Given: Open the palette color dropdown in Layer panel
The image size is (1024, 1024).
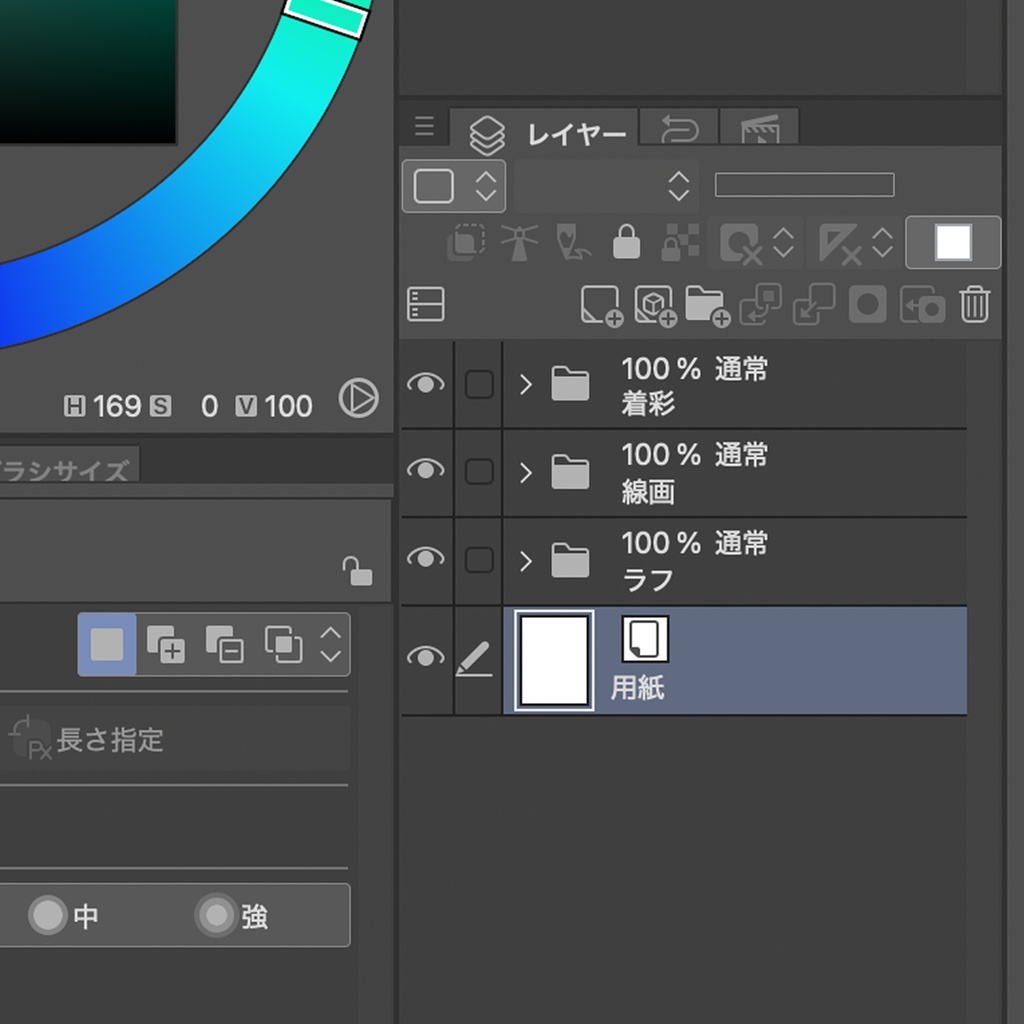Looking at the screenshot, I should (x=454, y=186).
